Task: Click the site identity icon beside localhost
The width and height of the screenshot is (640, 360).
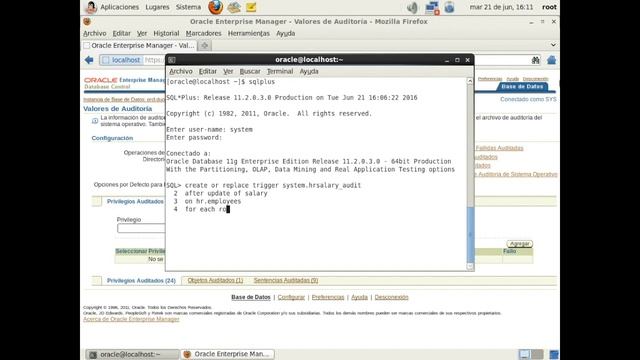Action: [x=106, y=60]
